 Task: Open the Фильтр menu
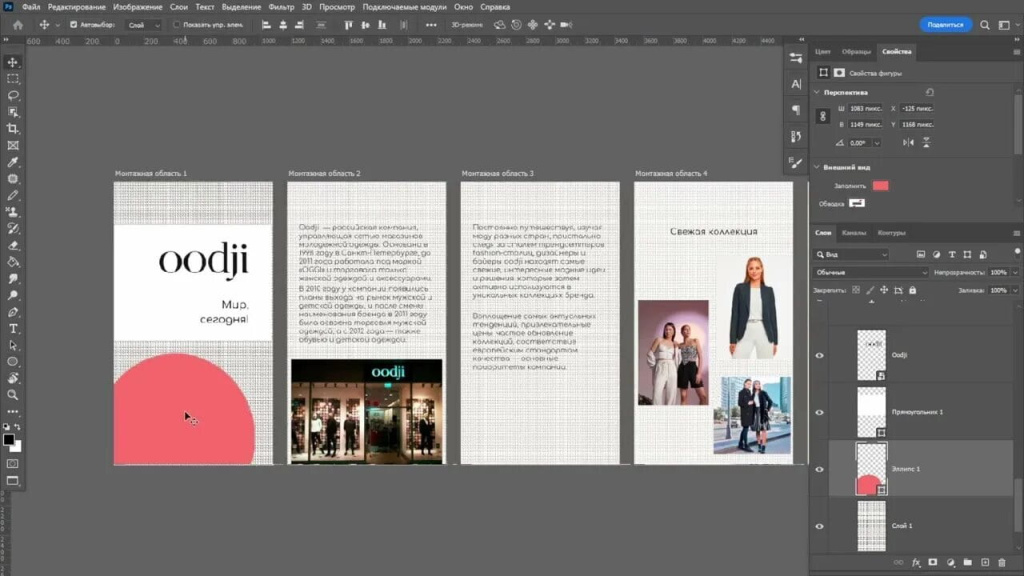[x=281, y=7]
